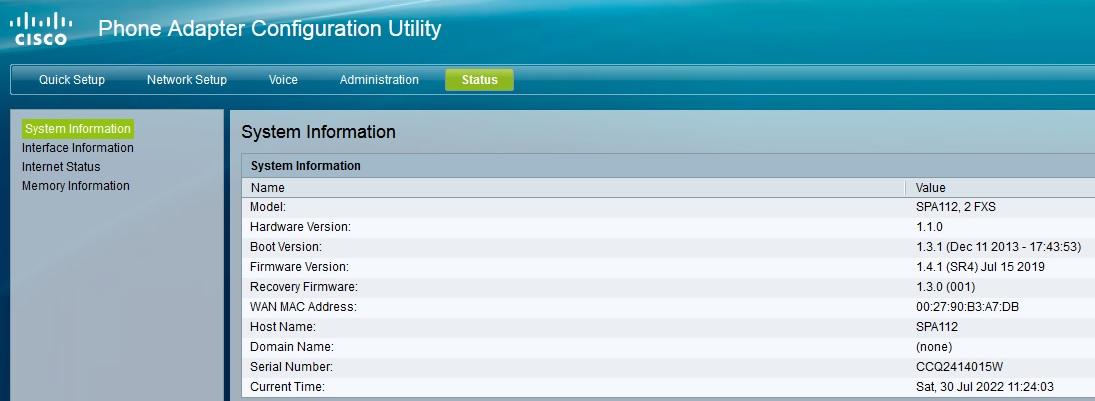Select the Boot Version value 1.3.1
The width and height of the screenshot is (1095, 401).
998,247
